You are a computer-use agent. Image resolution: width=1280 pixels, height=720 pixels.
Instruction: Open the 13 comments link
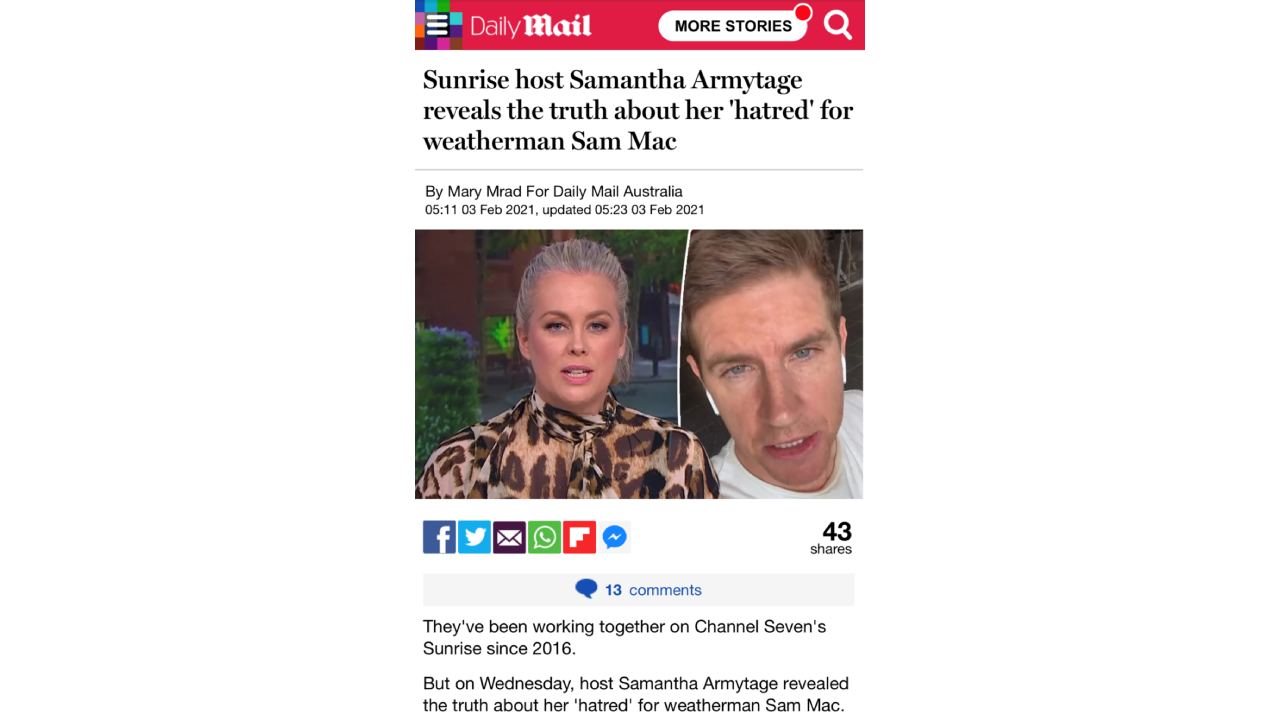click(x=653, y=590)
